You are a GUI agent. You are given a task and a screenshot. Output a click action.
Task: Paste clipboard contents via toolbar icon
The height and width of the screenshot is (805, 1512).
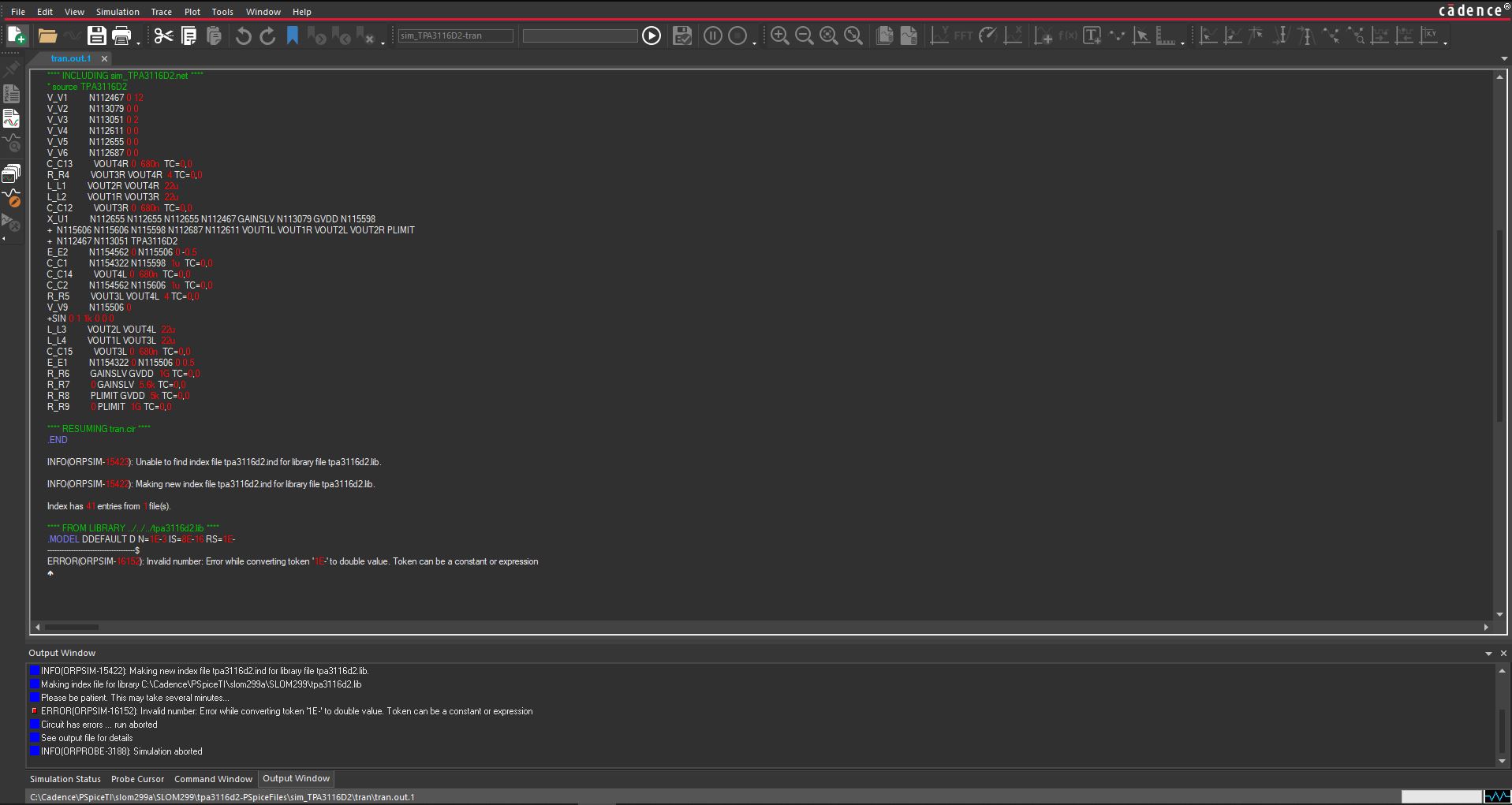coord(214,35)
